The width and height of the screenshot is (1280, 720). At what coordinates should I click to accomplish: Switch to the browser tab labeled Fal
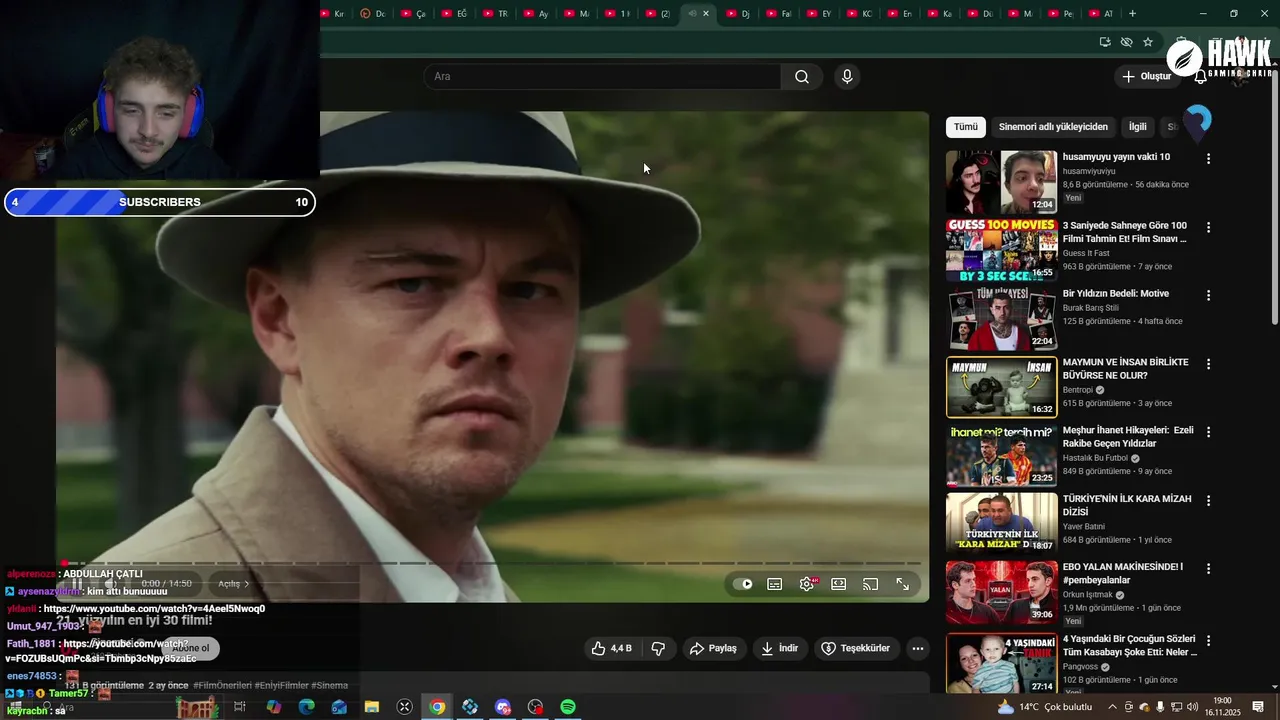tap(779, 13)
